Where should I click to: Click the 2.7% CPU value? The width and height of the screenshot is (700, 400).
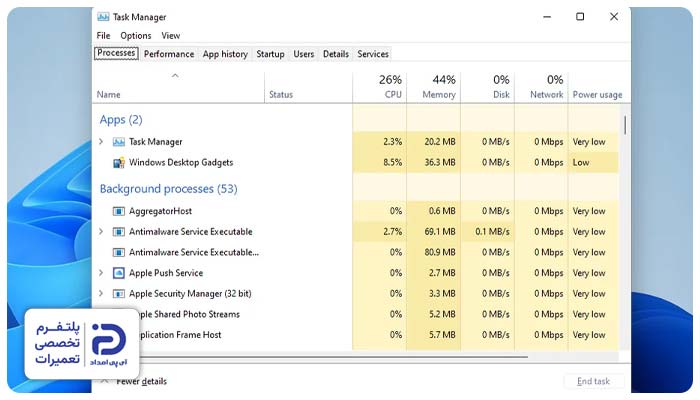pyautogui.click(x=392, y=232)
